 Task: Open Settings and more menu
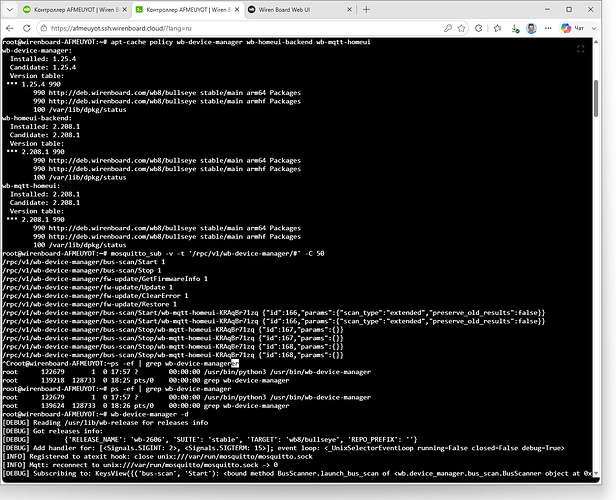point(548,28)
